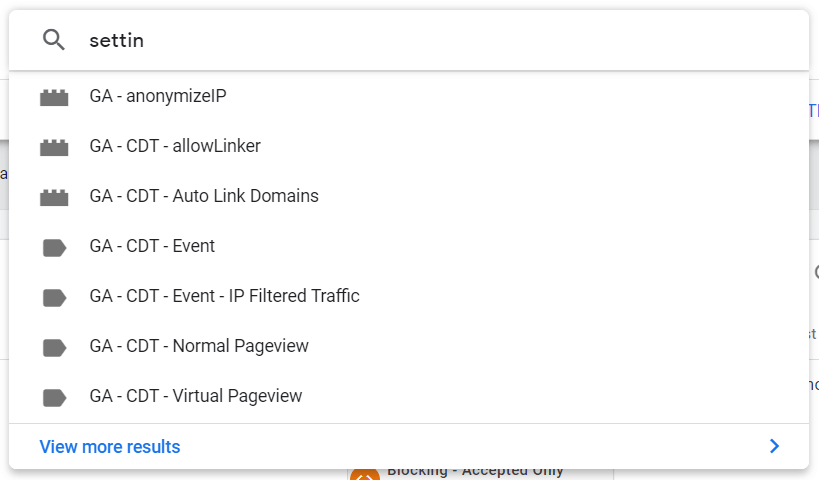This screenshot has height=480, width=819.
Task: Click tag icon beside Normal Pageview
Action: [x=54, y=347]
